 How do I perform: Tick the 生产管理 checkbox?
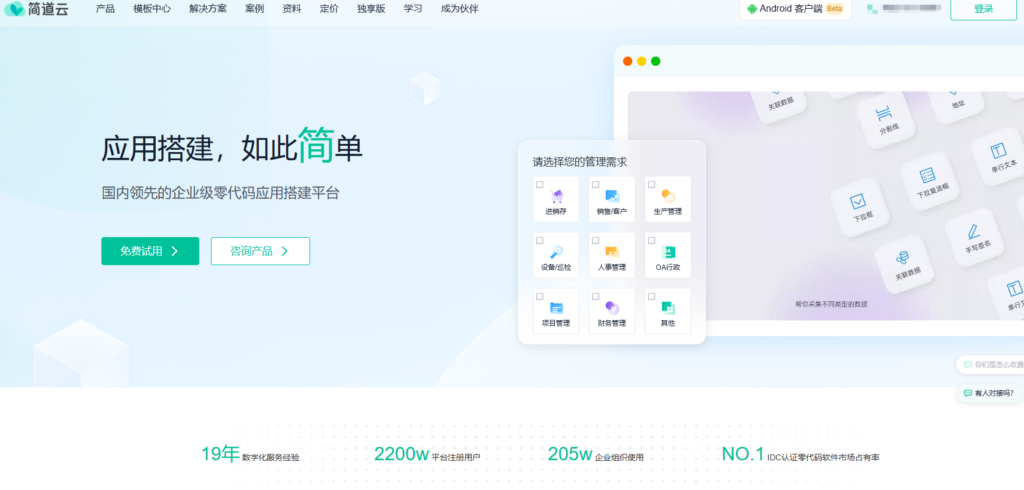tap(651, 185)
